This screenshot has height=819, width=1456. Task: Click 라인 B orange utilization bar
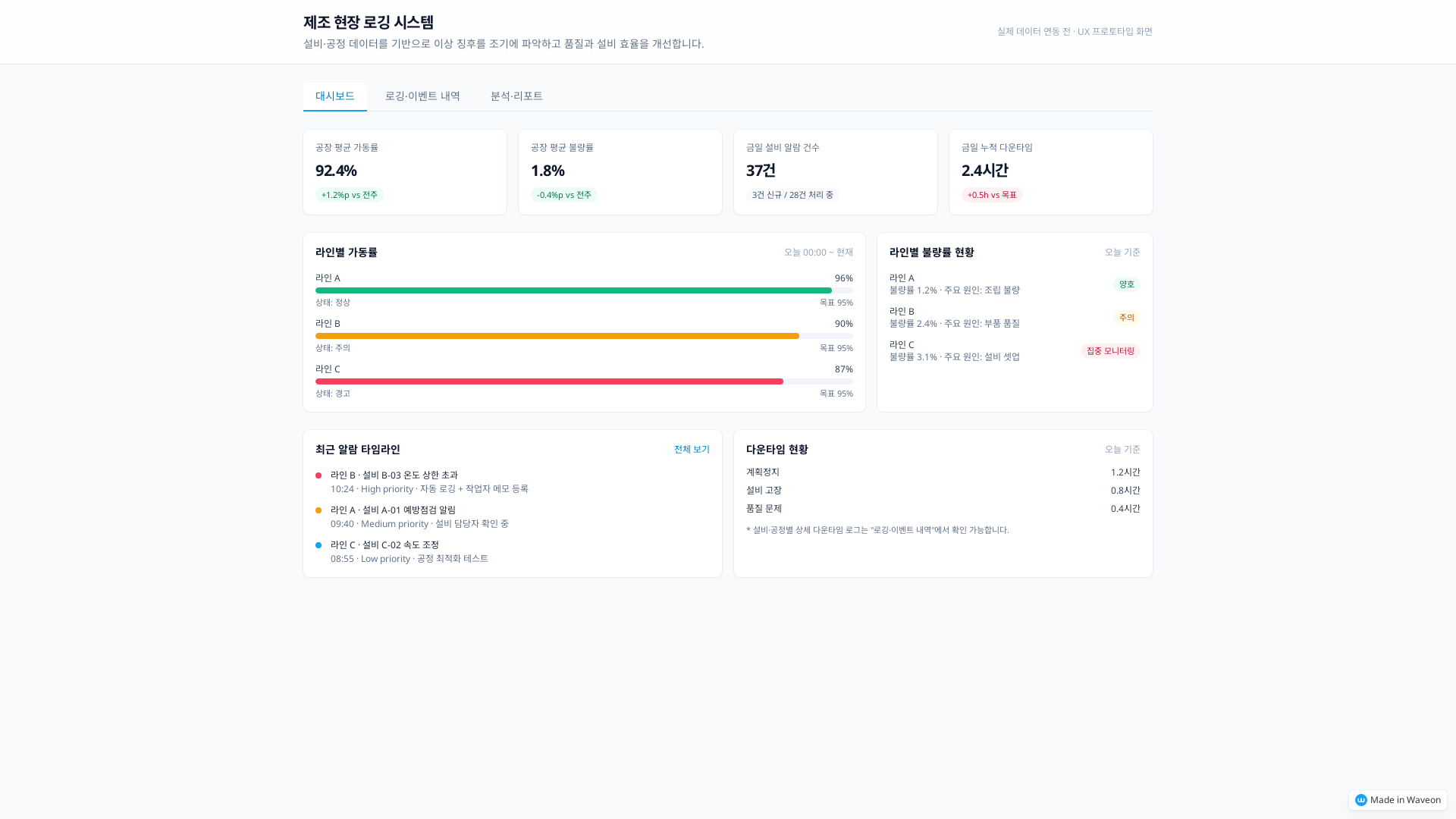(x=557, y=336)
